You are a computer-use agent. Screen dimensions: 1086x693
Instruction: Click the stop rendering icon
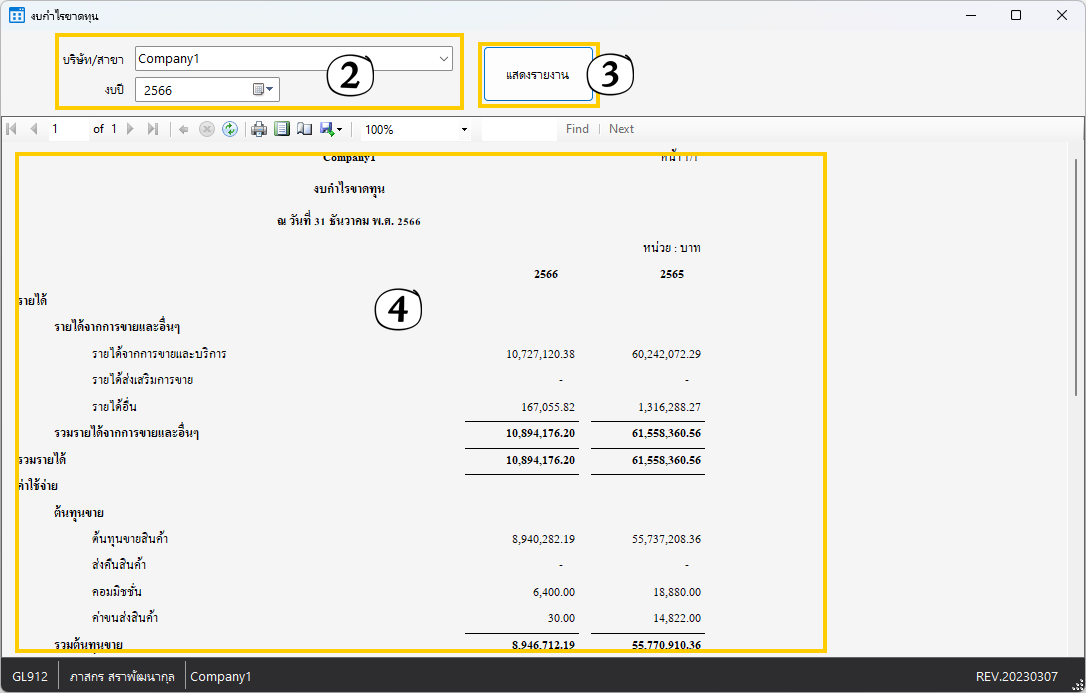[207, 129]
